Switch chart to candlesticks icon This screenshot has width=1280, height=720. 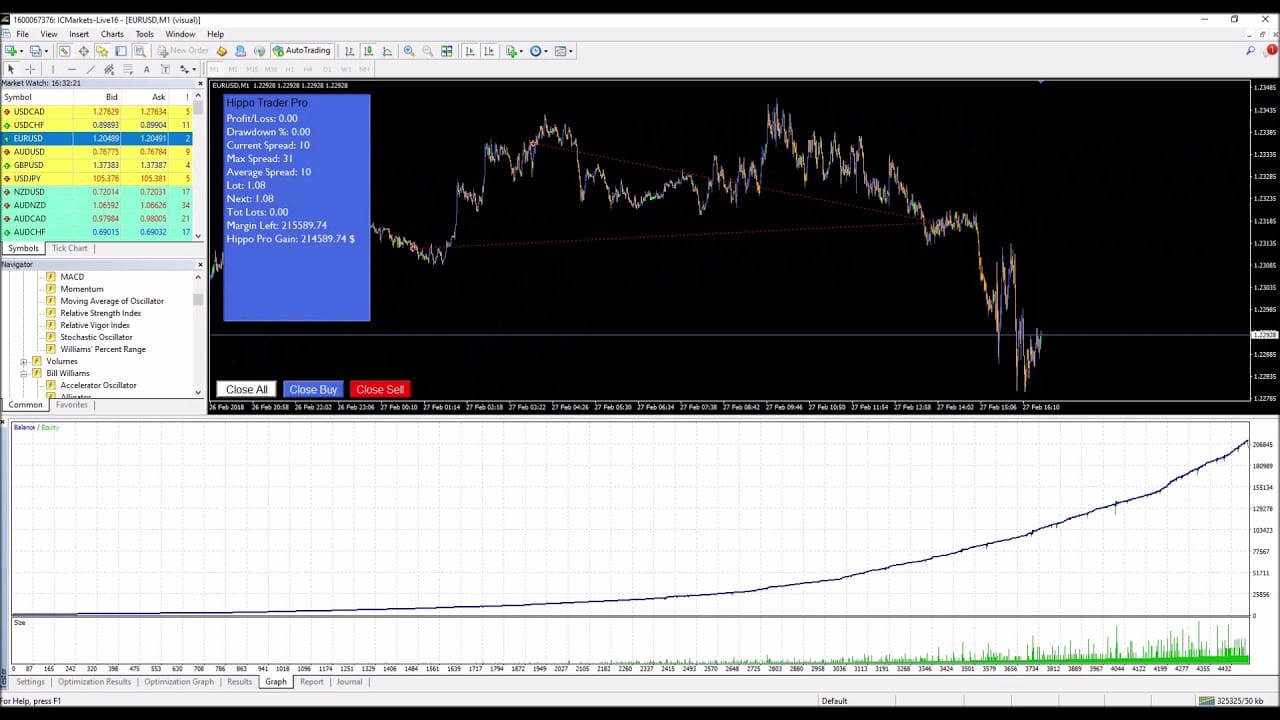tap(368, 51)
